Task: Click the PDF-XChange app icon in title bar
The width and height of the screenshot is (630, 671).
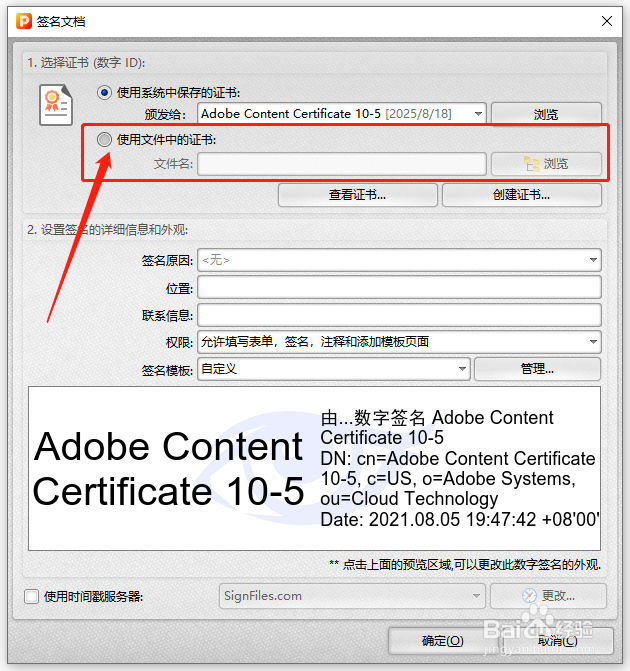Action: coord(24,21)
